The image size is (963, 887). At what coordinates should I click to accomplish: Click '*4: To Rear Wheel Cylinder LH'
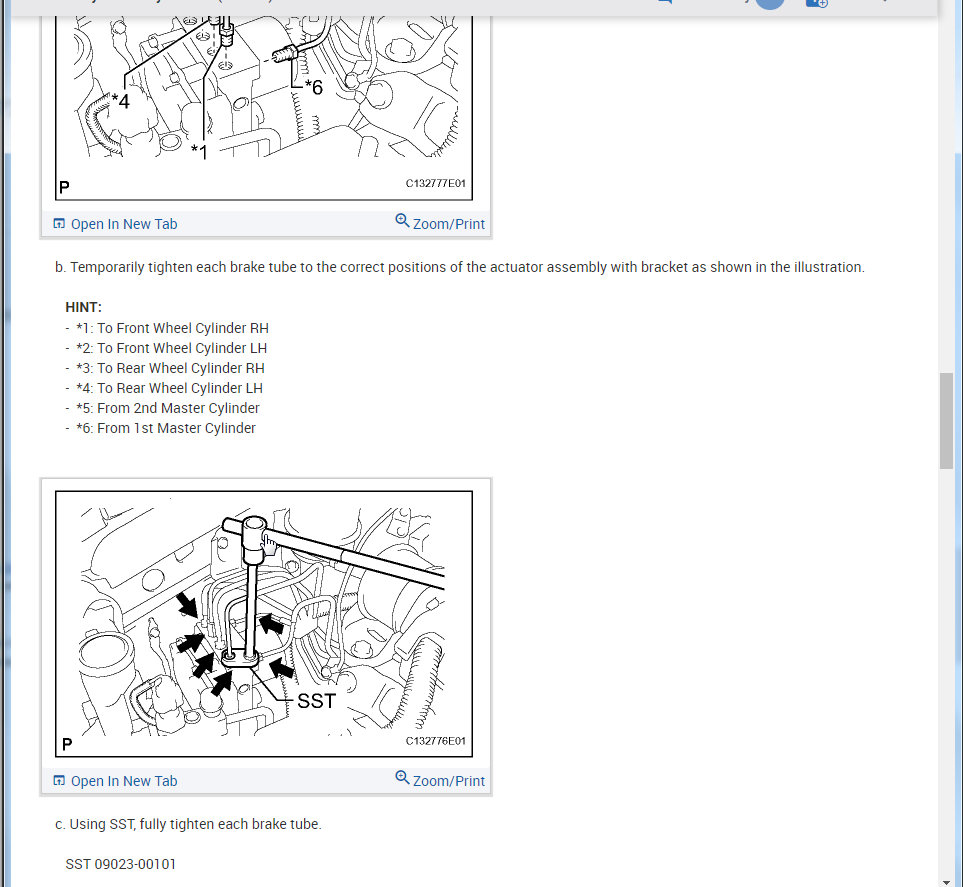pos(169,388)
